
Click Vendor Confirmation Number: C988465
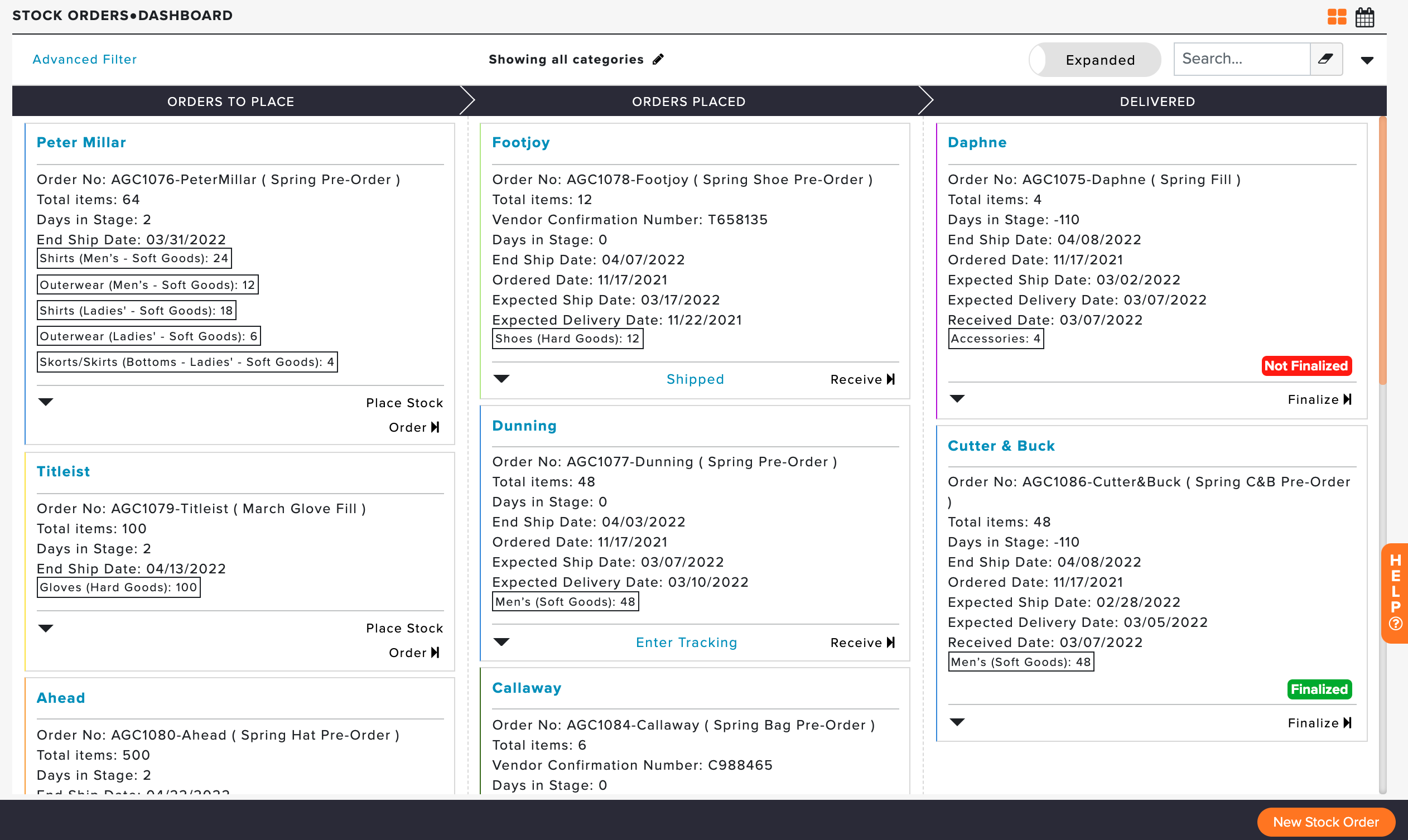tap(633, 765)
